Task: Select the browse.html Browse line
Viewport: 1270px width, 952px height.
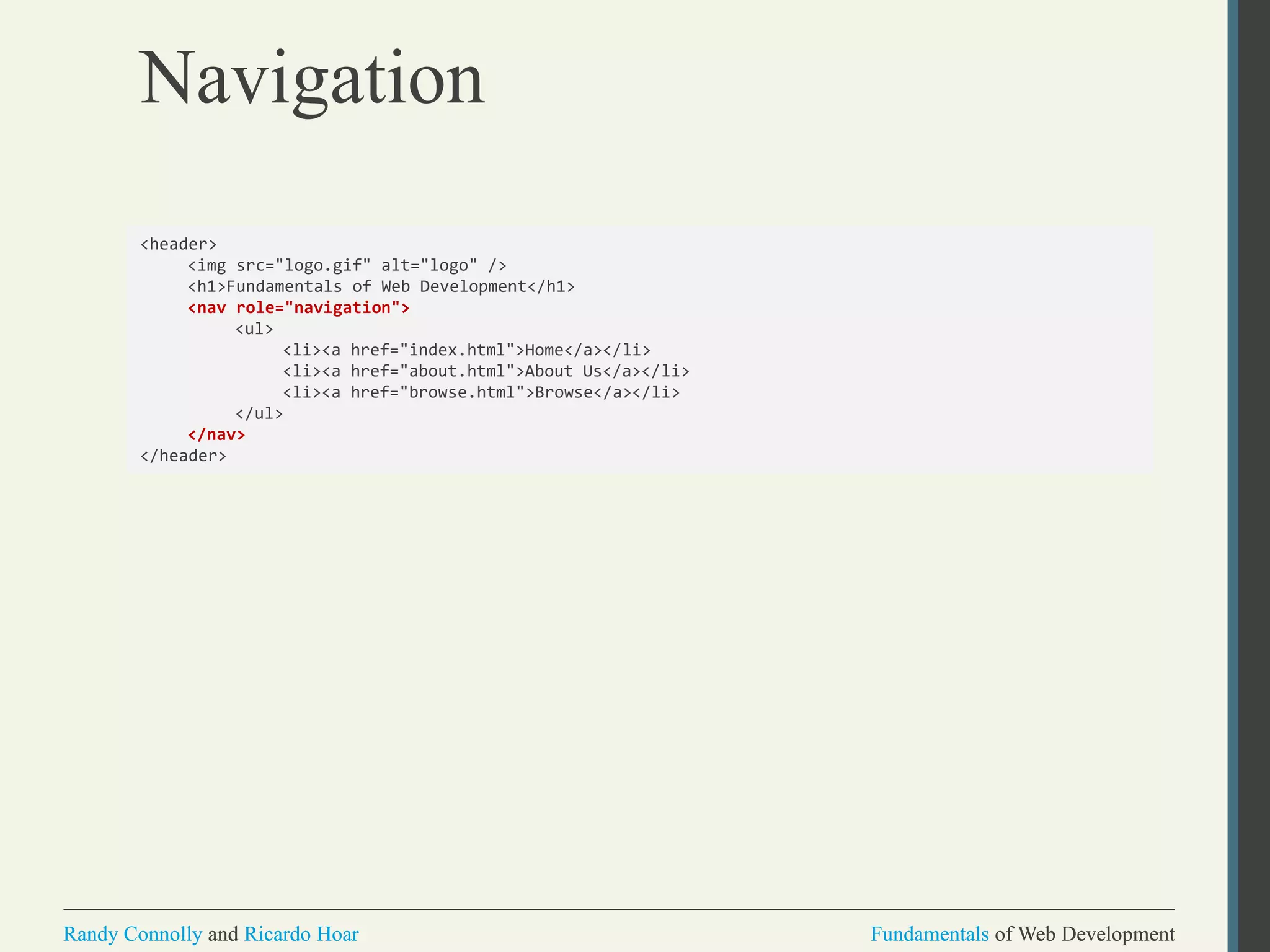Action: pos(481,392)
